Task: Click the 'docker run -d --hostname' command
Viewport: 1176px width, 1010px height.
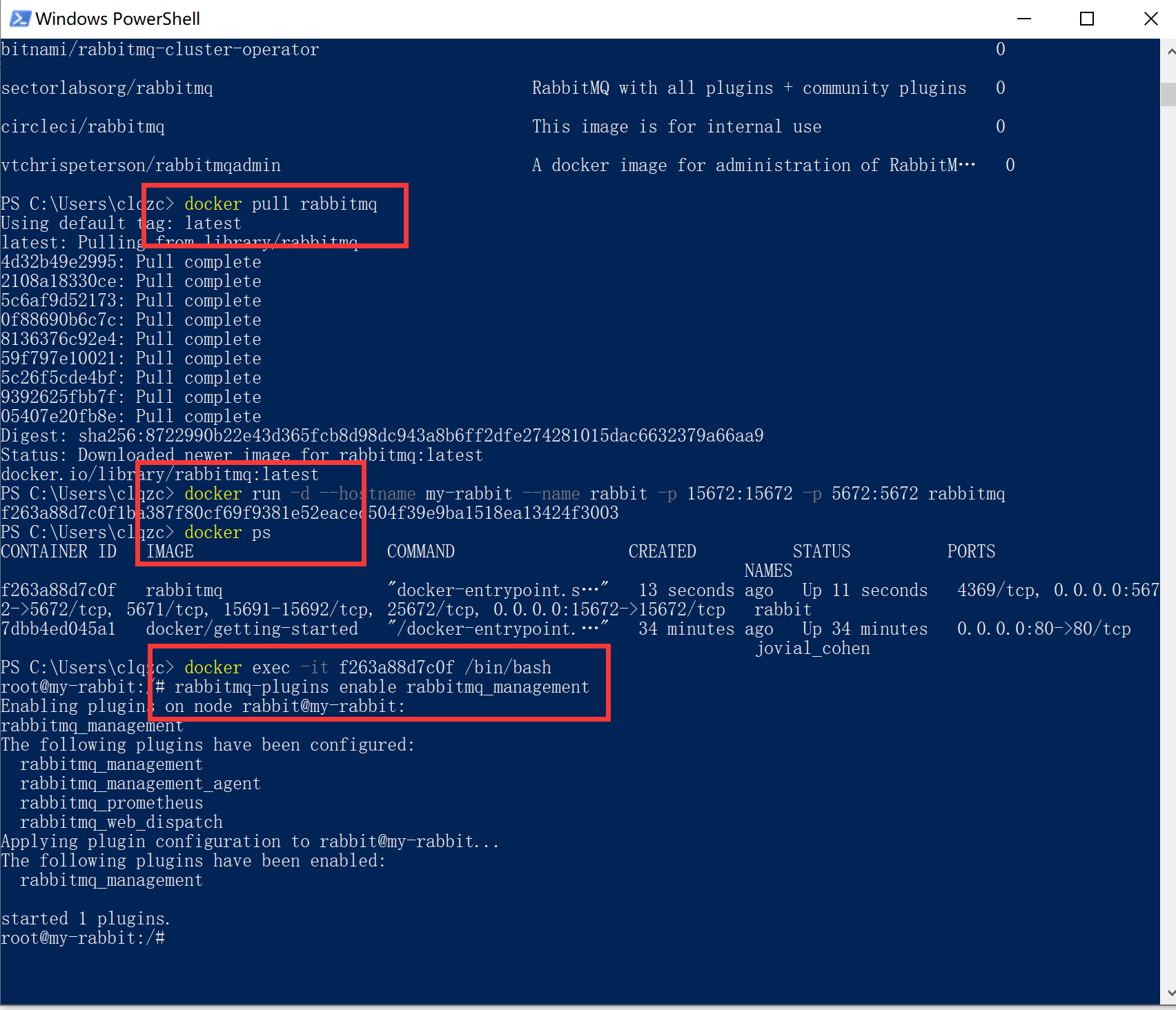Action: 595,494
